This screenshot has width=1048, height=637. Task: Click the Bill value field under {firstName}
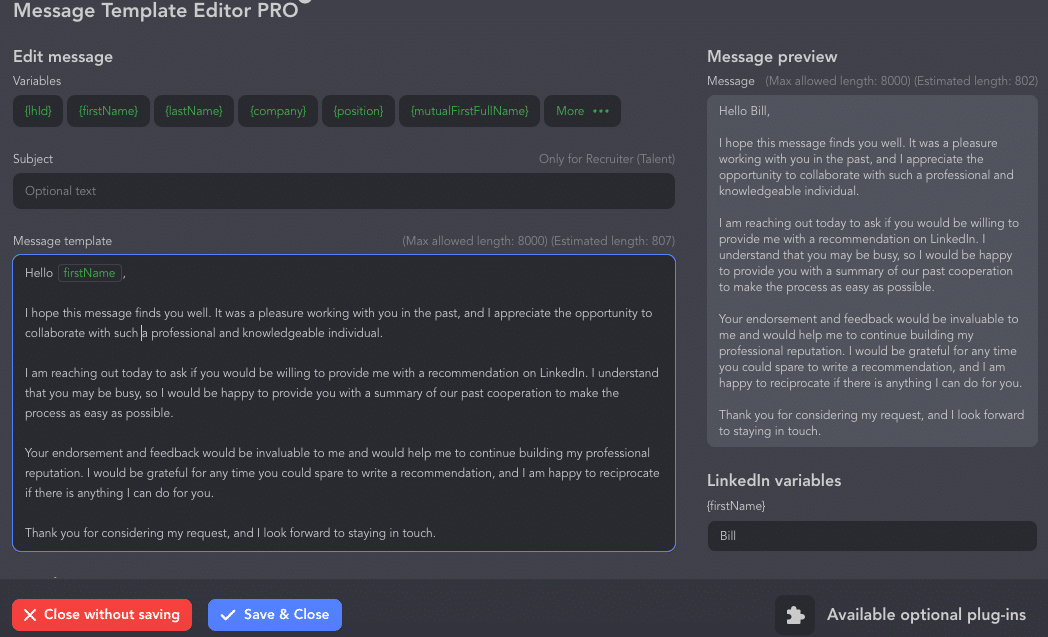point(872,536)
